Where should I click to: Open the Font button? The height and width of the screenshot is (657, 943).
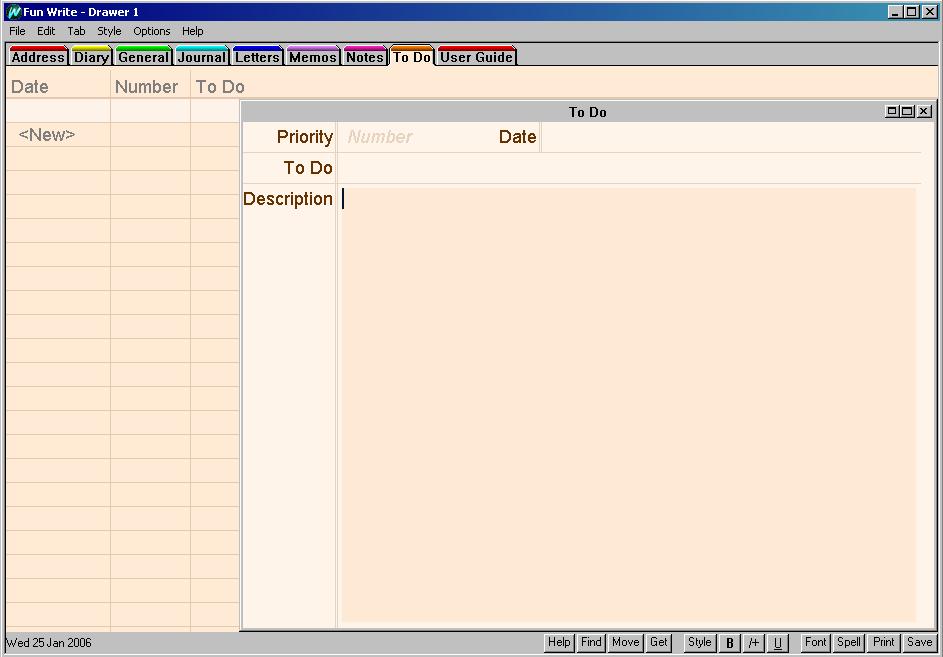point(816,643)
